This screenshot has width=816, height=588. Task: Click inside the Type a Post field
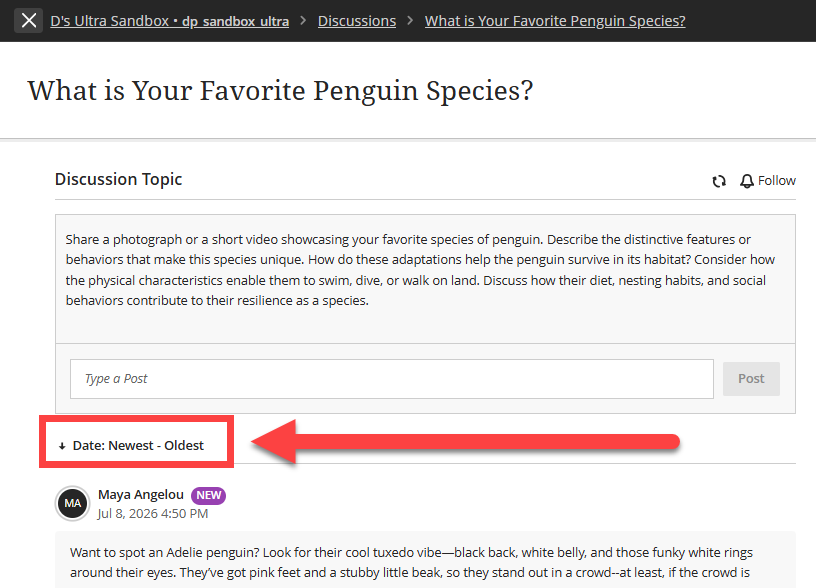[392, 379]
